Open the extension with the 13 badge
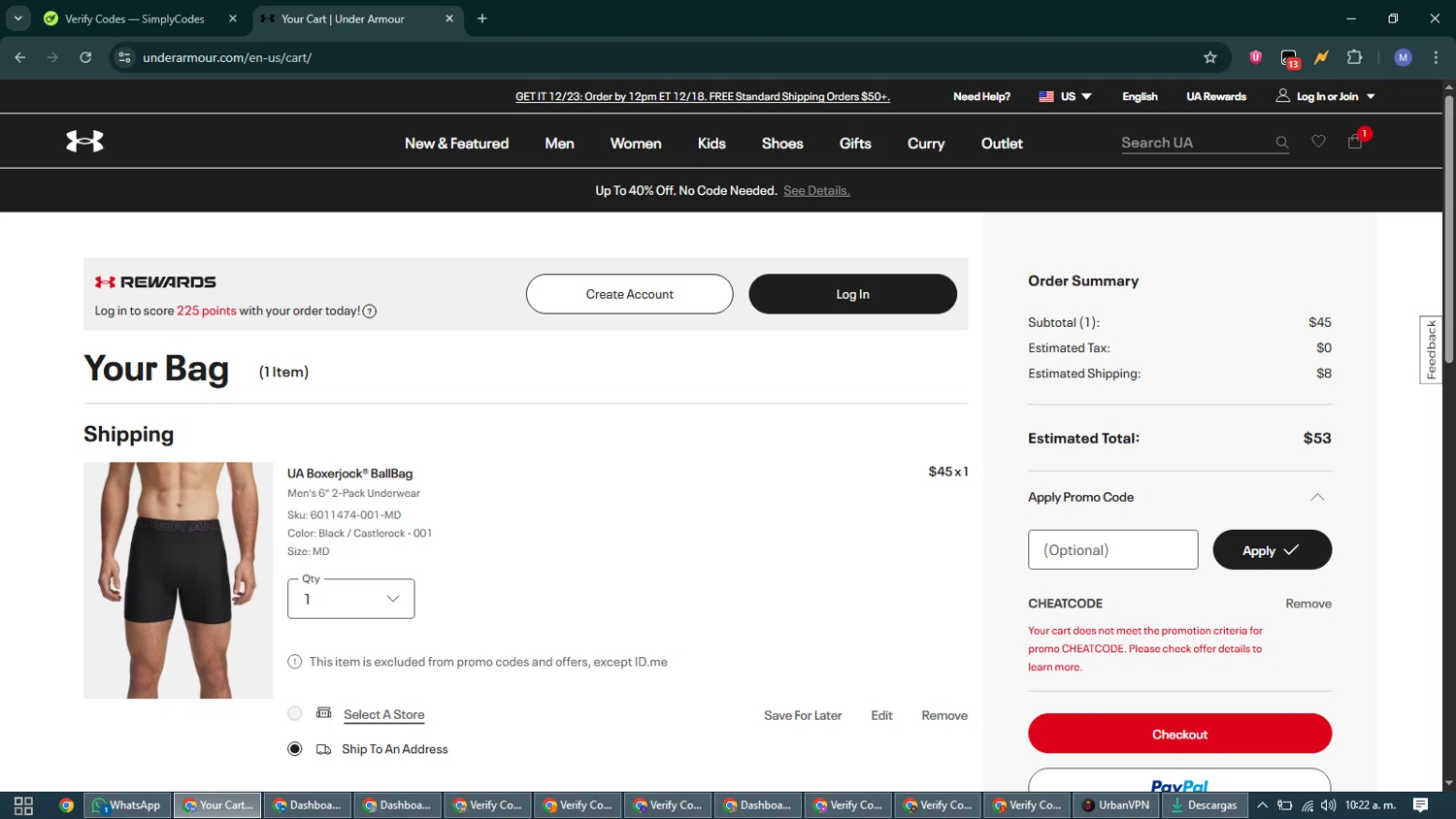Viewport: 1456px width, 819px height. point(1289,58)
